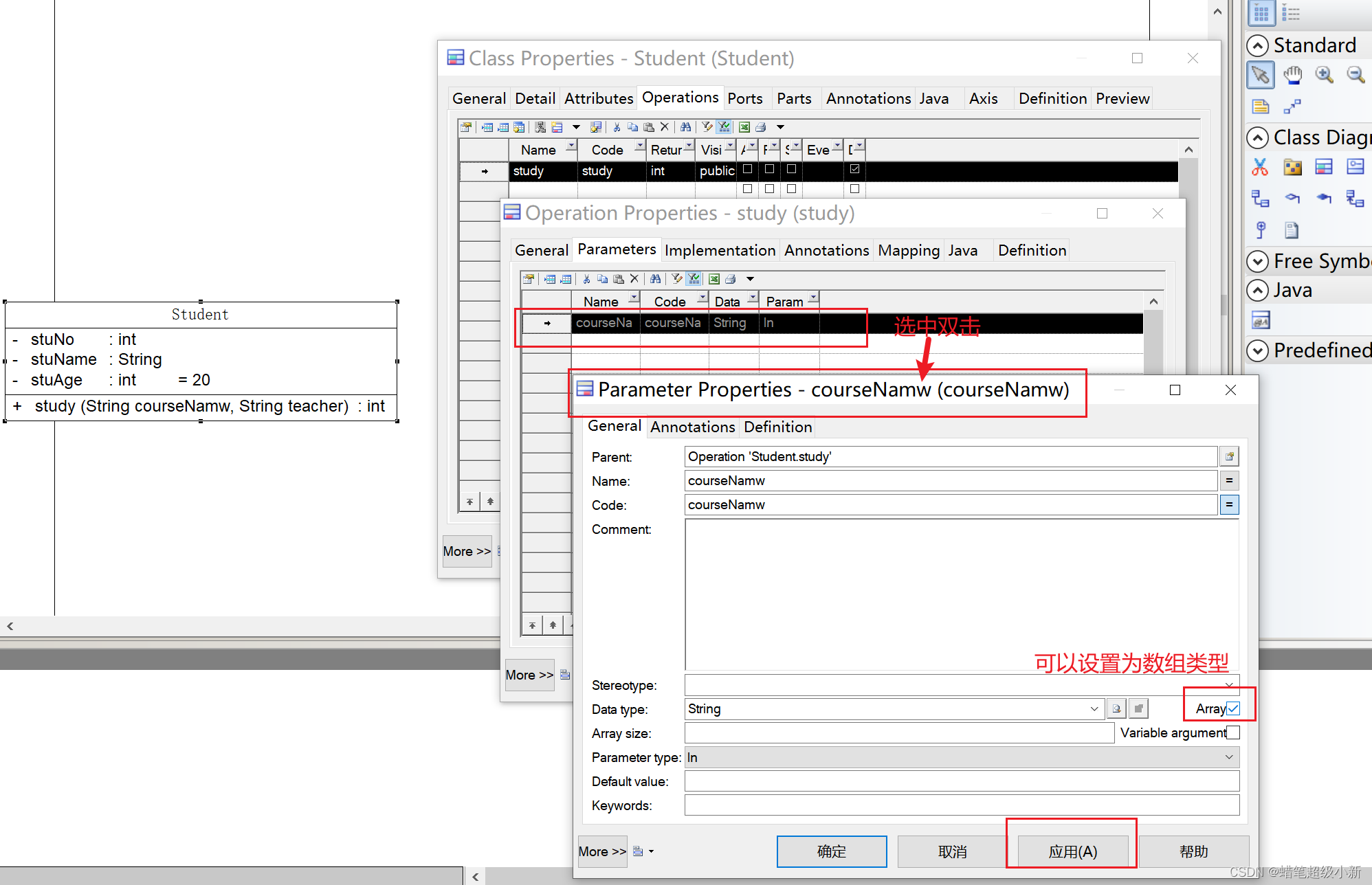Select the Grabber hand tool

tap(1292, 76)
